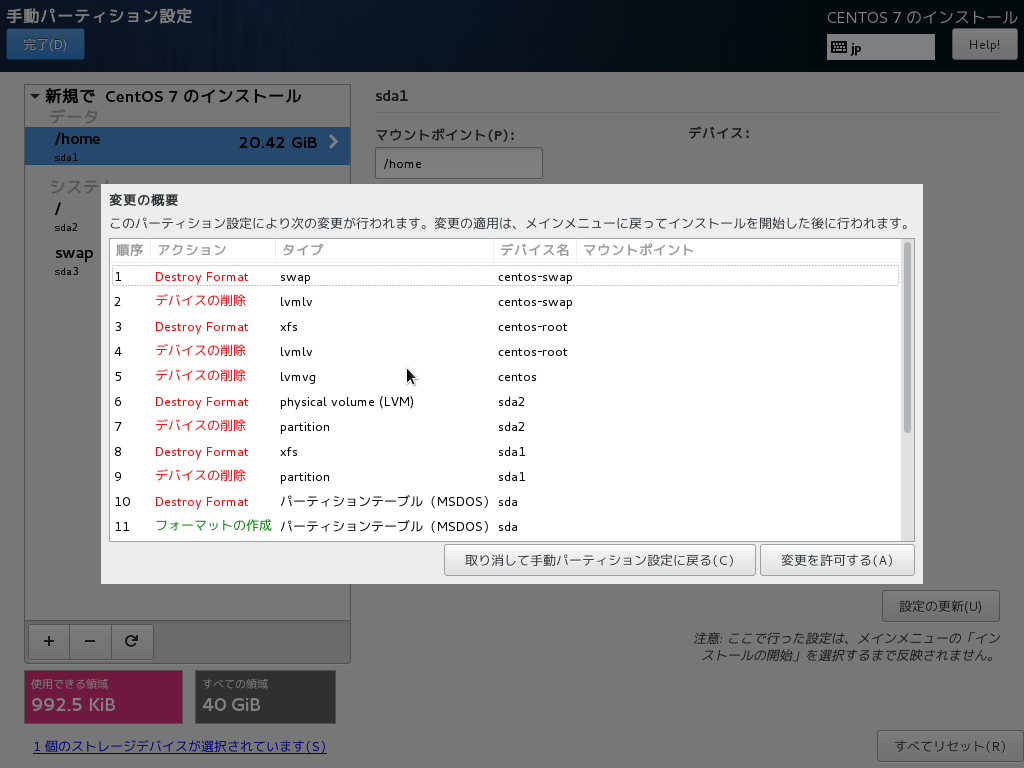Viewport: 1024px width, 768px height.
Task: Click 完了 to finish manual partitioning
Action: 45,44
